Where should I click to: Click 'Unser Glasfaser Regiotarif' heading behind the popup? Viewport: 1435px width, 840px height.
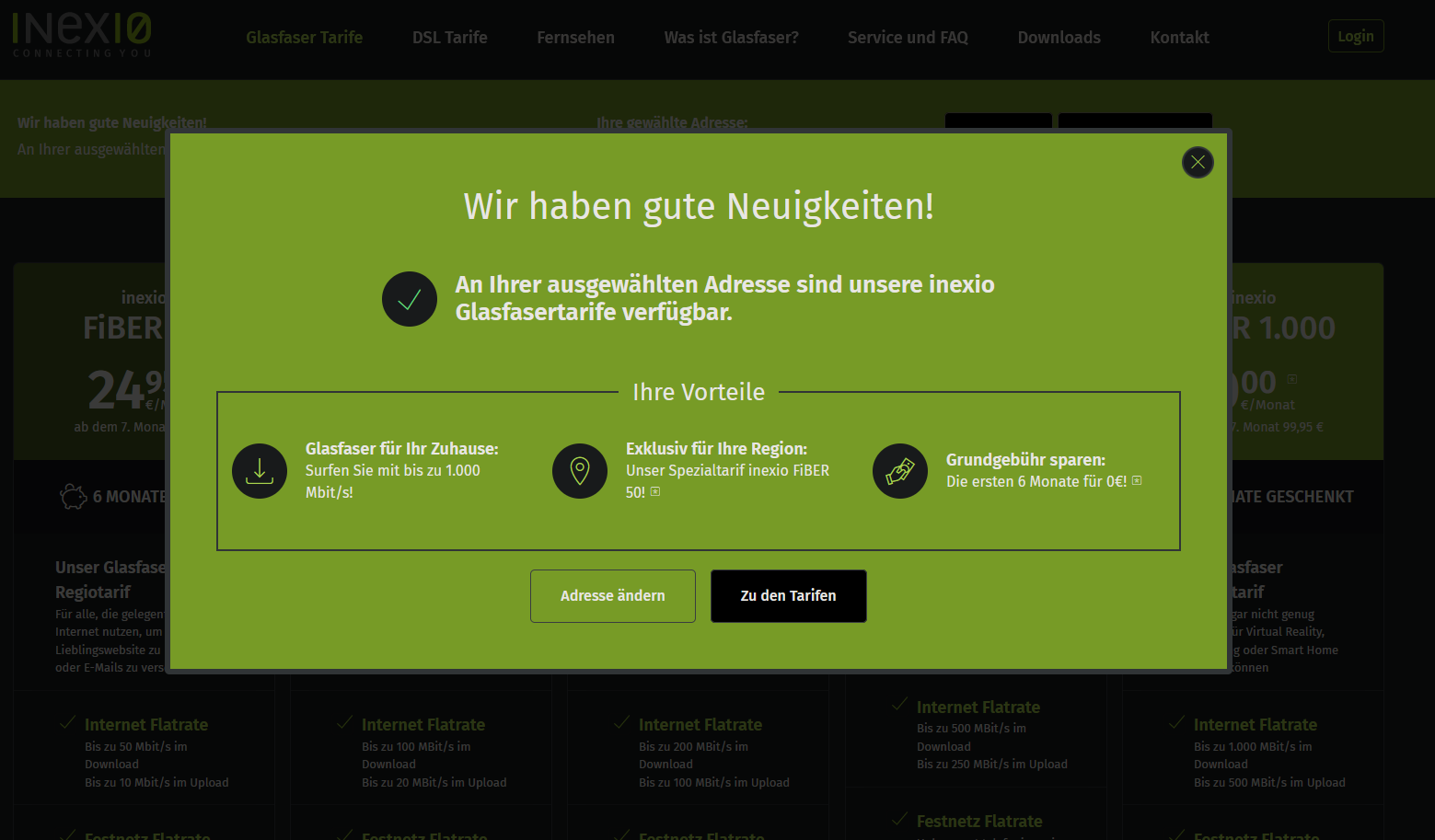[x=110, y=580]
